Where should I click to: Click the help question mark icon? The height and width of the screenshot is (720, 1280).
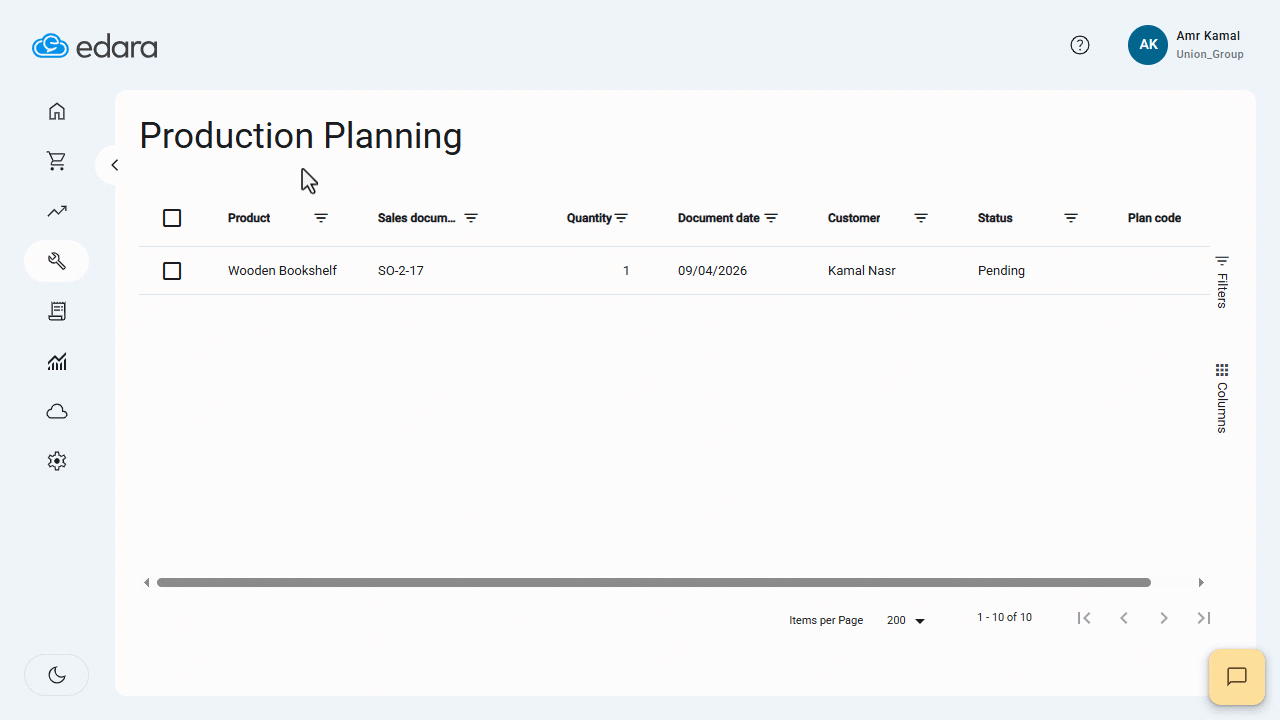click(1080, 45)
